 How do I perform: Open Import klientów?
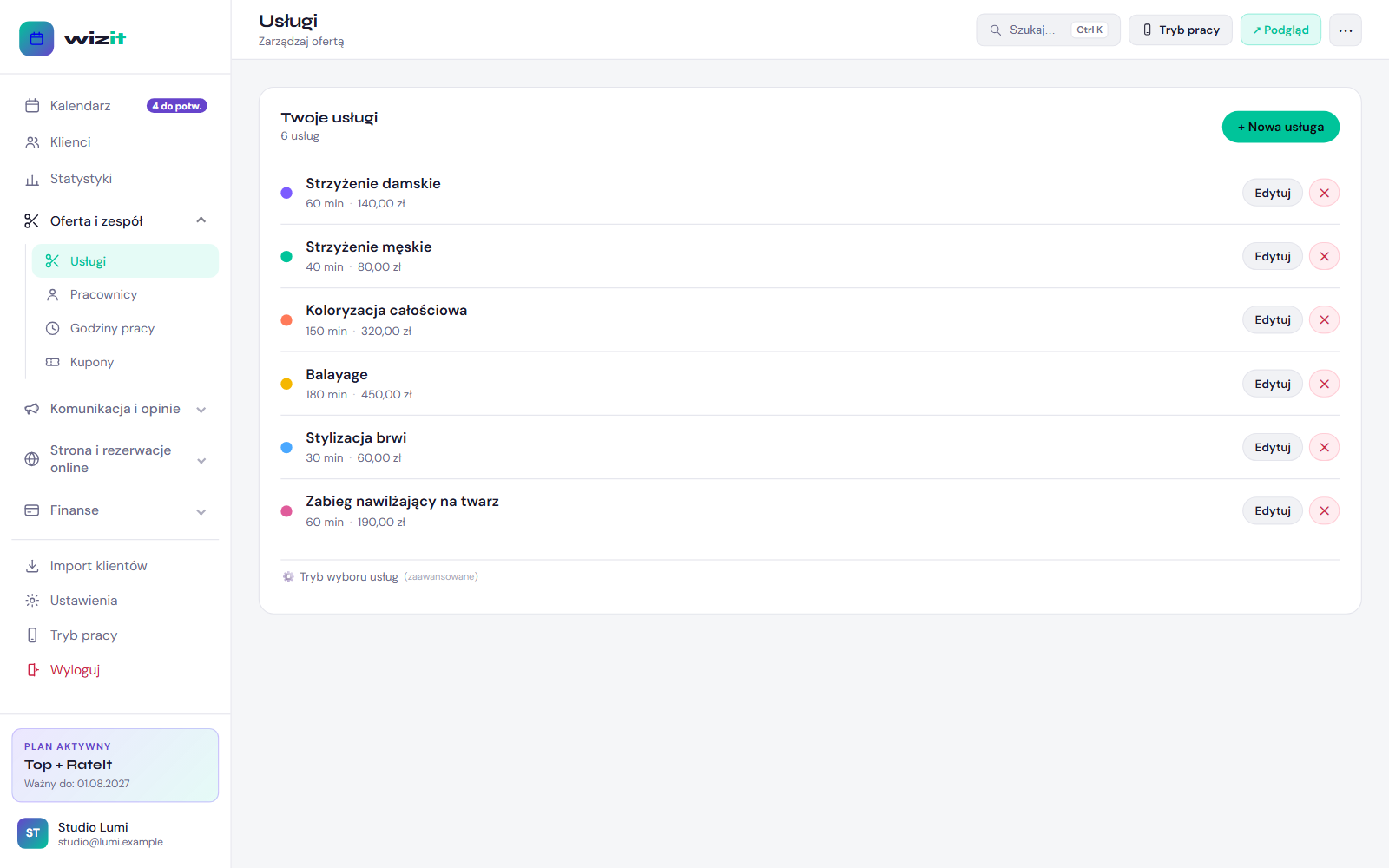(x=115, y=566)
